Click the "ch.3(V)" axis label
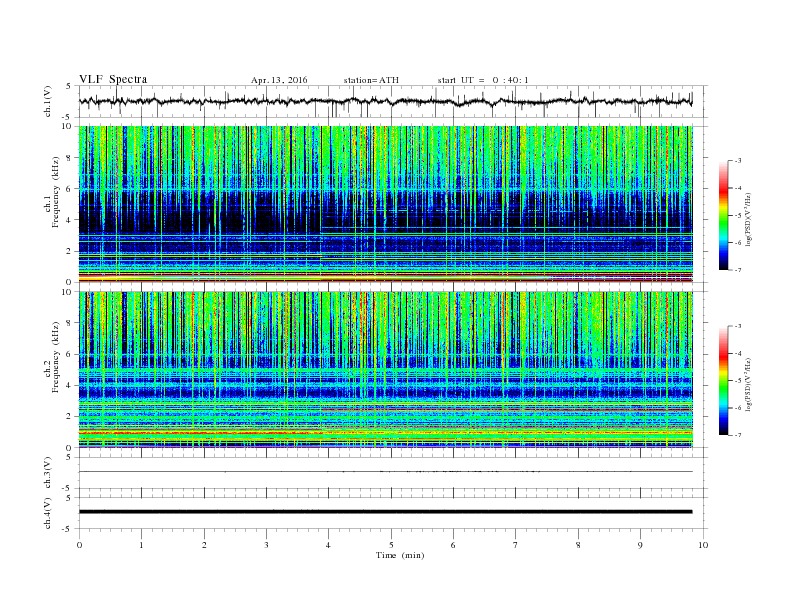Screen dimensions: 792x612 48,473
